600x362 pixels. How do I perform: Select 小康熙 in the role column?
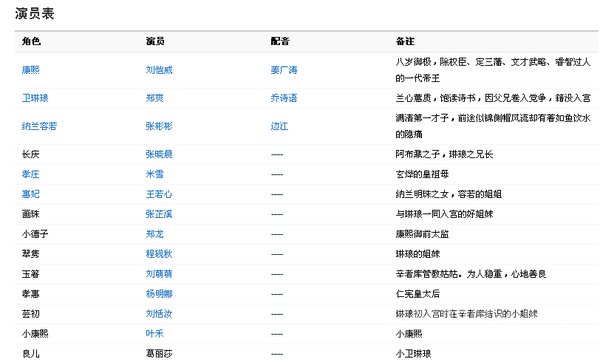[x=35, y=334]
